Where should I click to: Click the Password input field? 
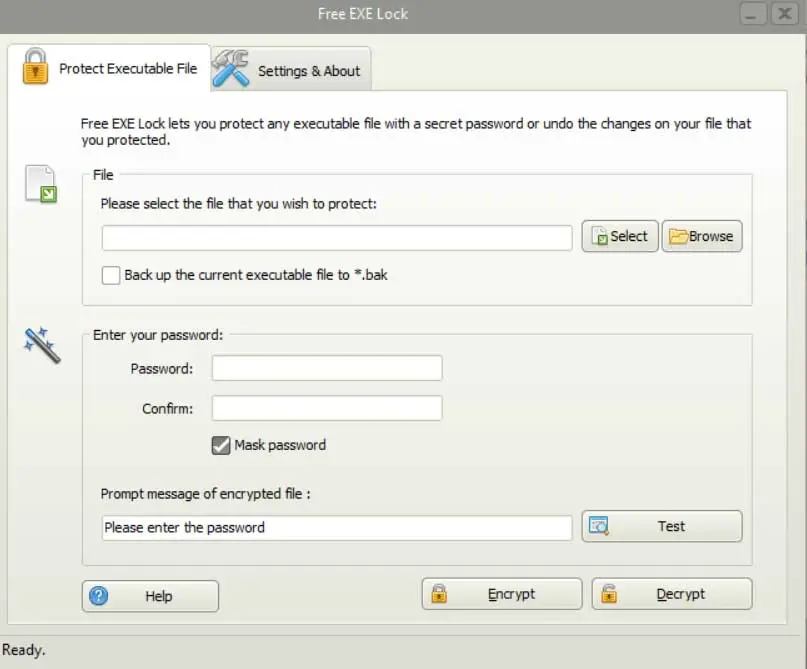(327, 369)
